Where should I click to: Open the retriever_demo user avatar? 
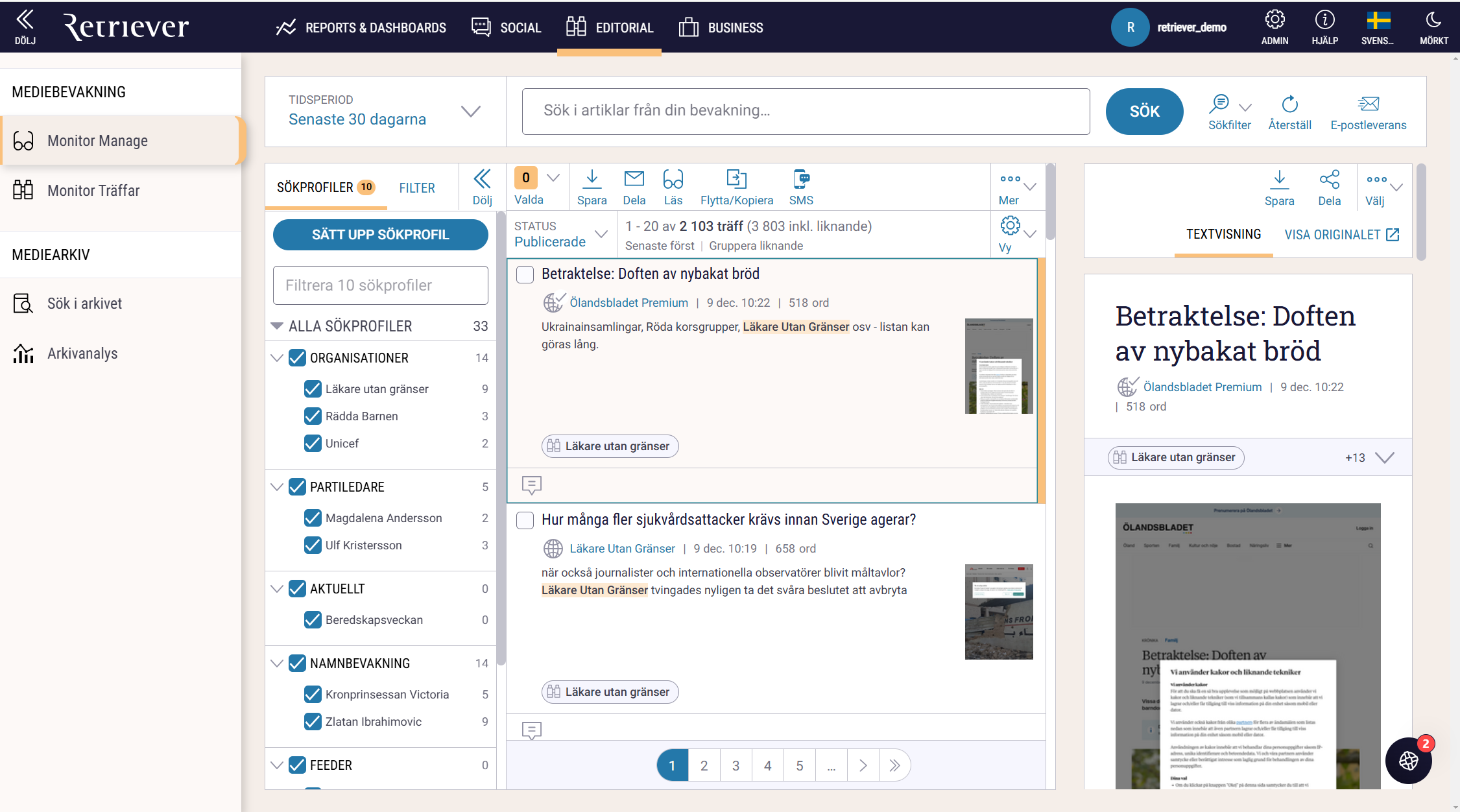coord(1131,27)
